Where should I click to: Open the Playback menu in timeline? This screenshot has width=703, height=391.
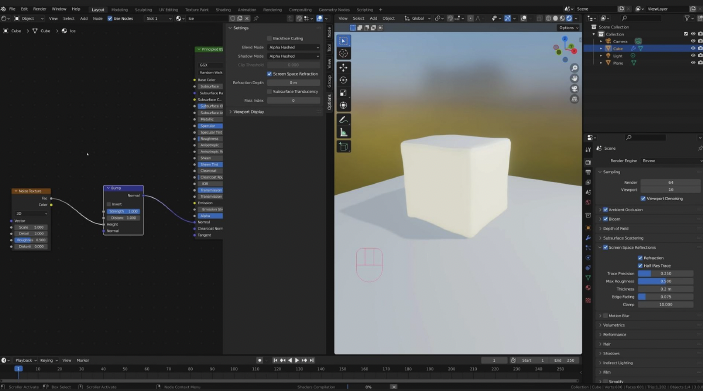click(25, 360)
